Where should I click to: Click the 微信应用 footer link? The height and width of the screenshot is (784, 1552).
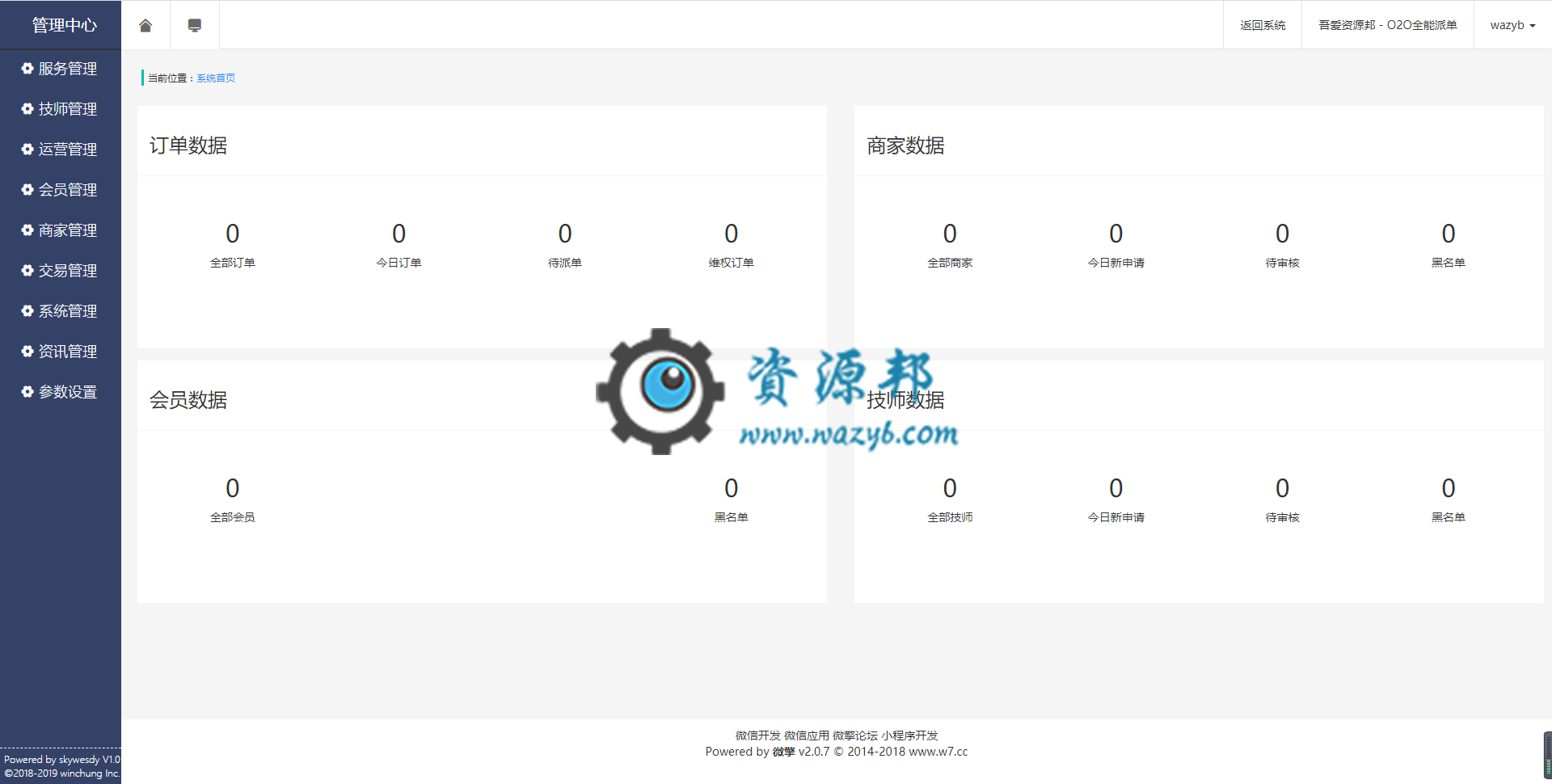point(807,736)
